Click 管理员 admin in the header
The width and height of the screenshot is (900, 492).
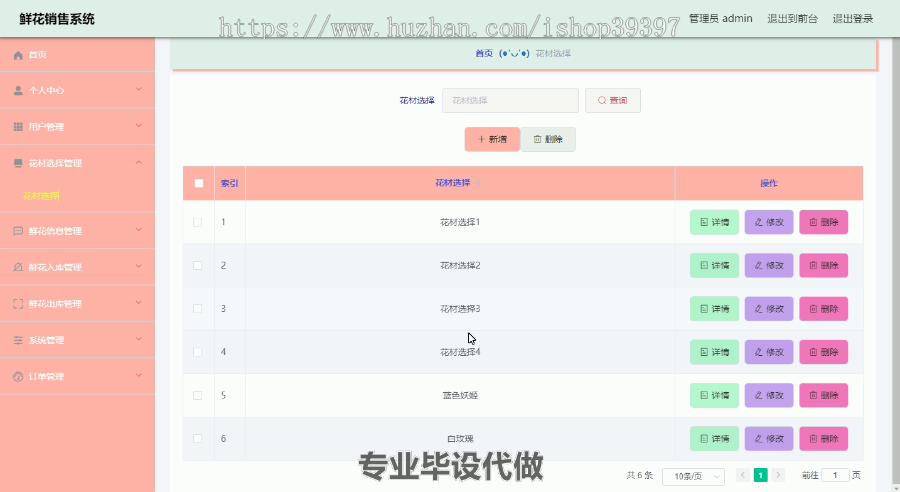pyautogui.click(x=720, y=18)
